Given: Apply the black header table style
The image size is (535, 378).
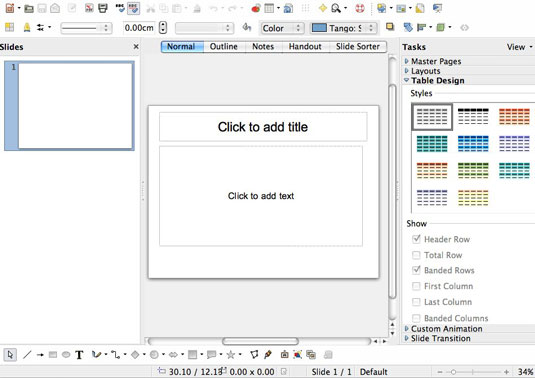Looking at the screenshot, I should click(473, 116).
